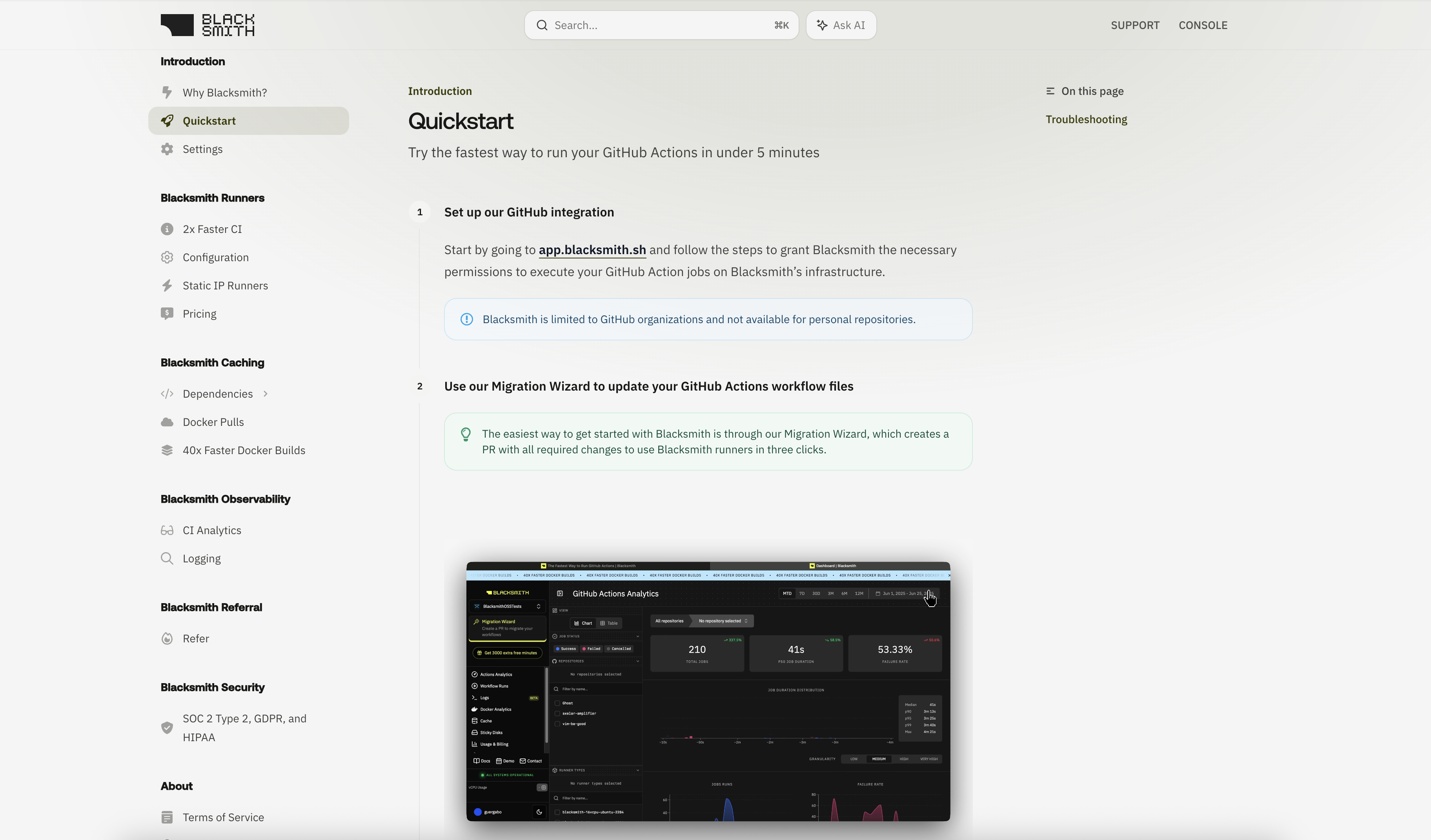Click the shield icon for SOC 2 Type 2
Screen dimensions: 1431x840
click(x=167, y=727)
